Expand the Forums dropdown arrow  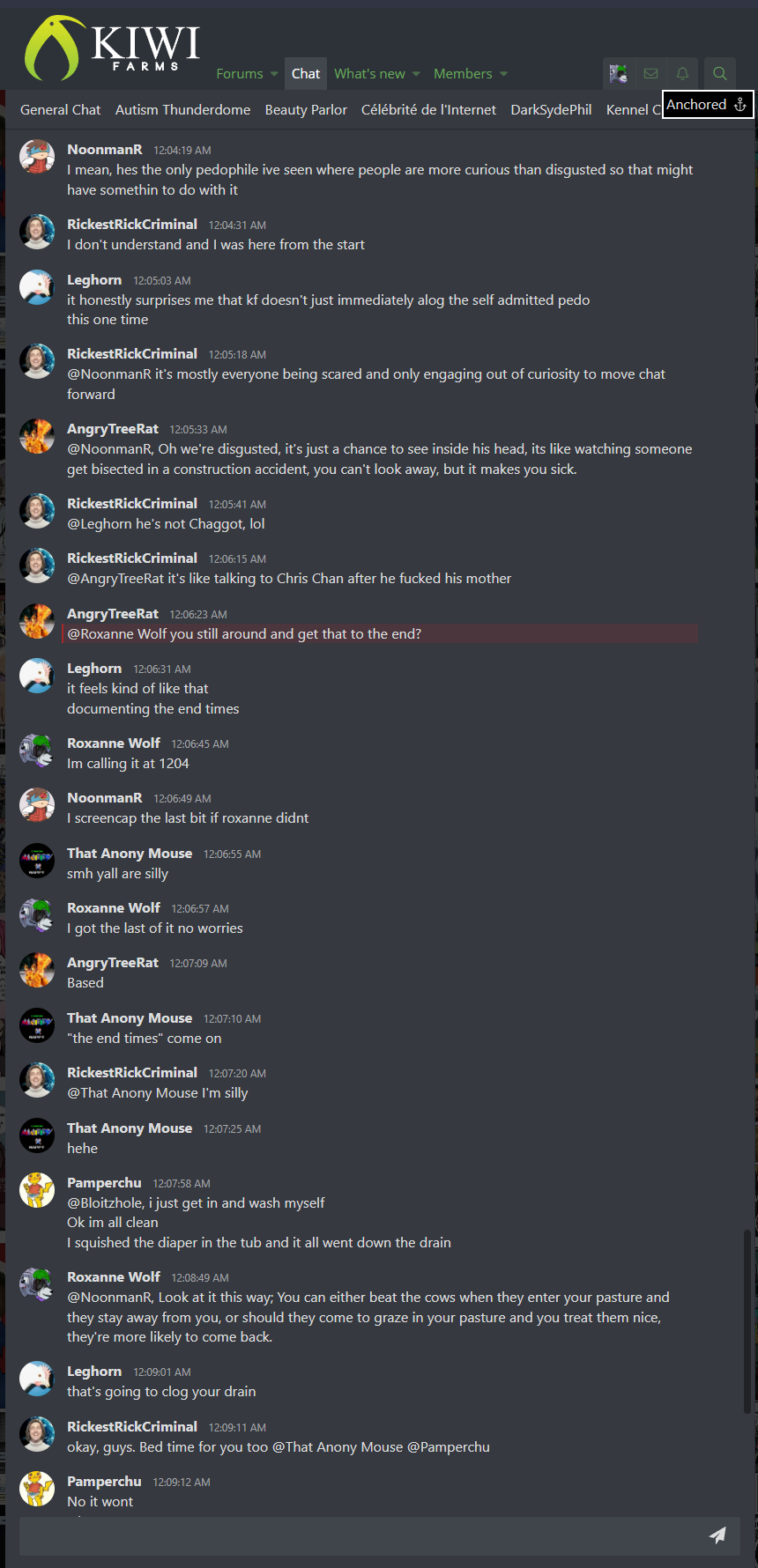pyautogui.click(x=274, y=74)
